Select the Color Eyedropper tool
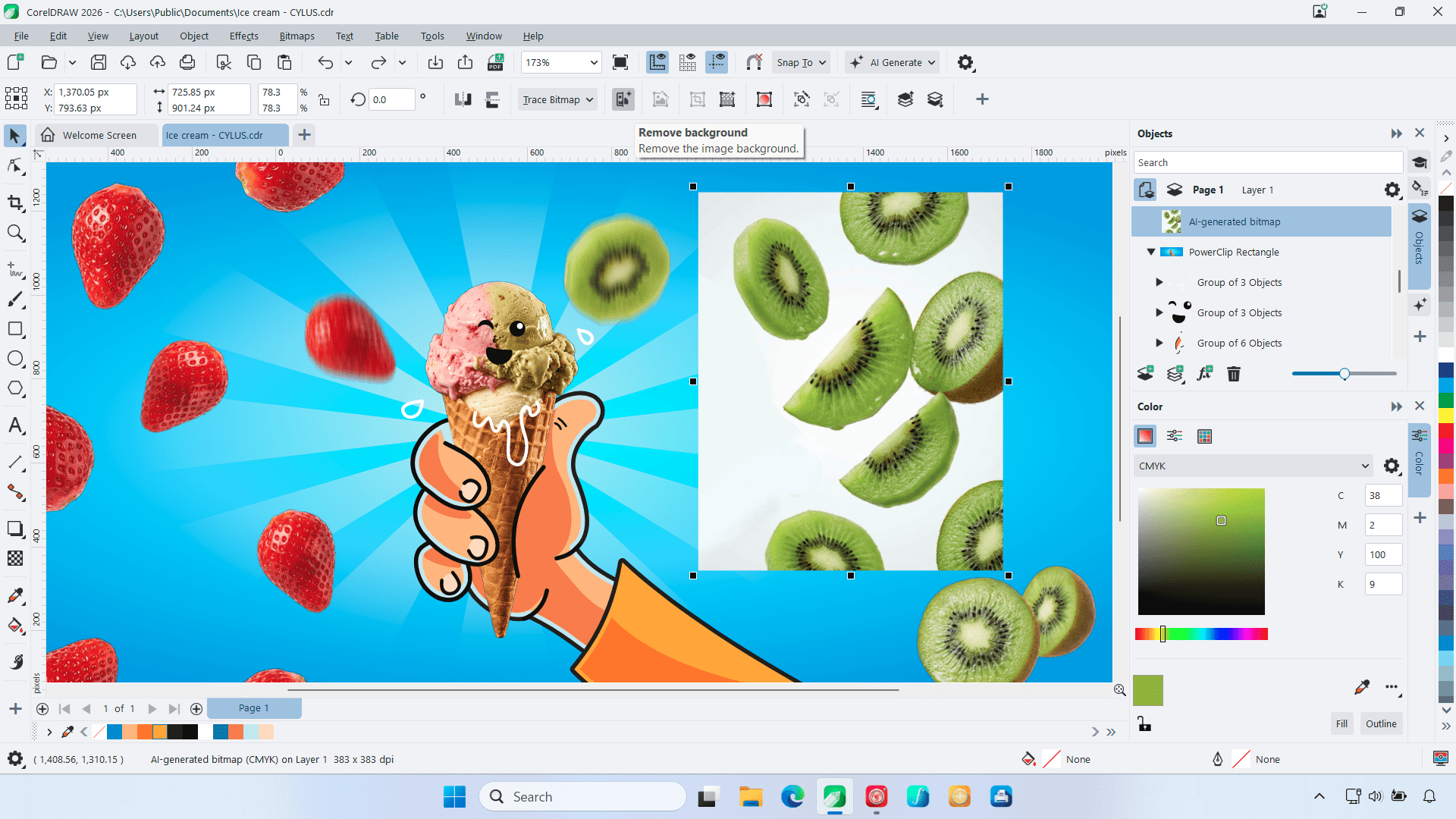The image size is (1456, 819). [15, 596]
